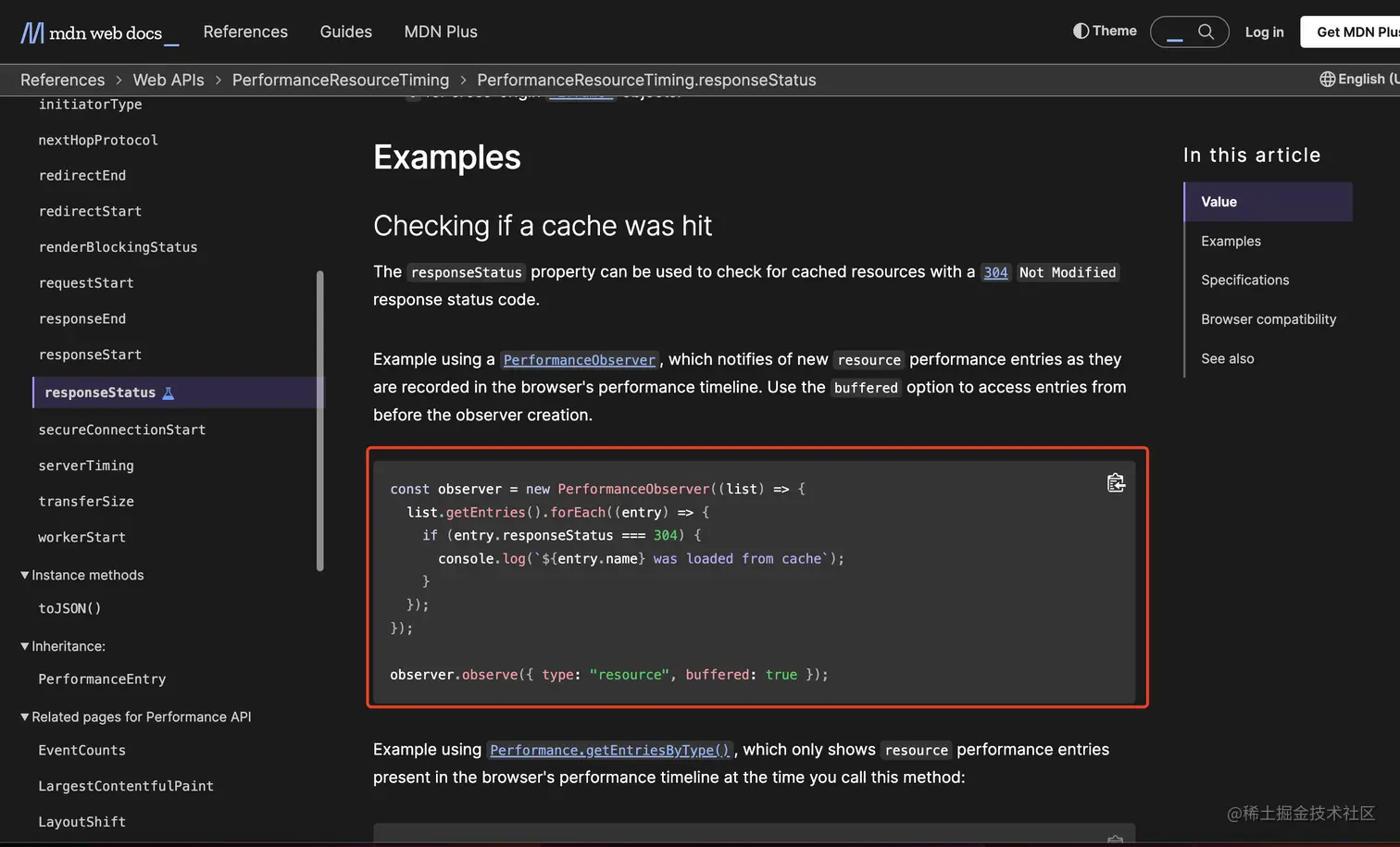Screen dimensions: 1400x847
Task: Jump to See also section
Action: tap(1227, 358)
